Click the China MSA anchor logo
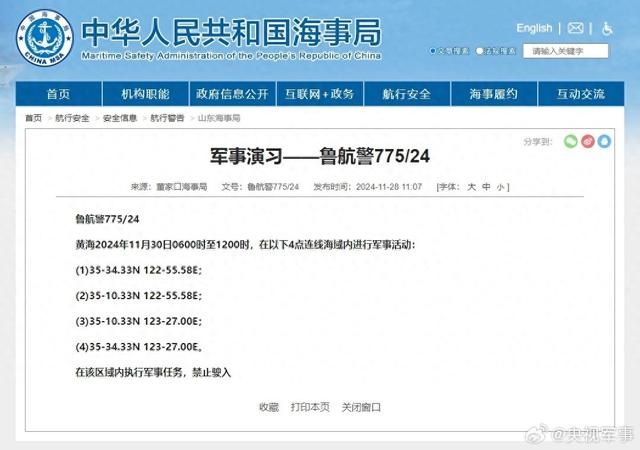This screenshot has width=640, height=450. (44, 38)
